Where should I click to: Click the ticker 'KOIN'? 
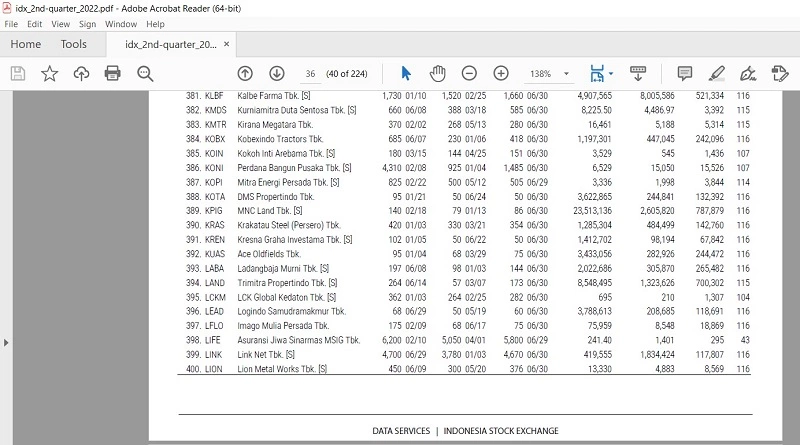[214, 153]
